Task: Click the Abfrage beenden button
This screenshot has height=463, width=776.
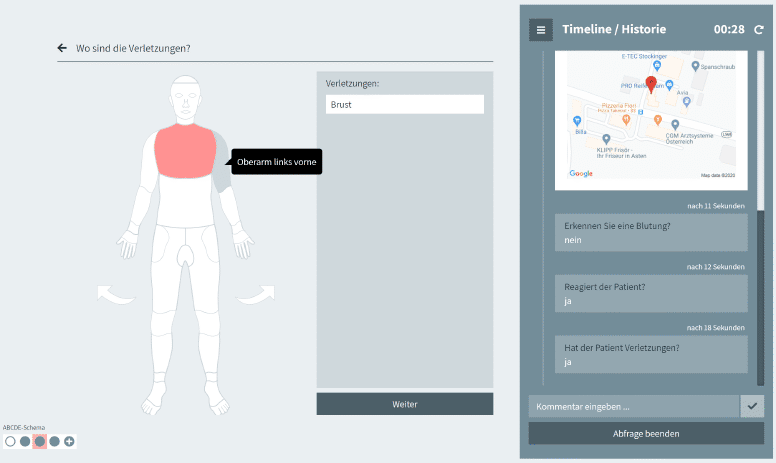Action: coord(646,433)
